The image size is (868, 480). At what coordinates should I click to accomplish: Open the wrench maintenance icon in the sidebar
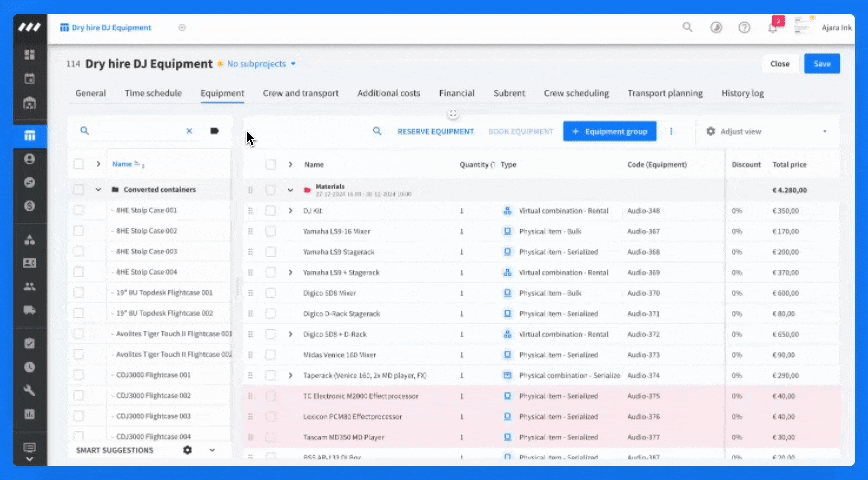[x=30, y=390]
